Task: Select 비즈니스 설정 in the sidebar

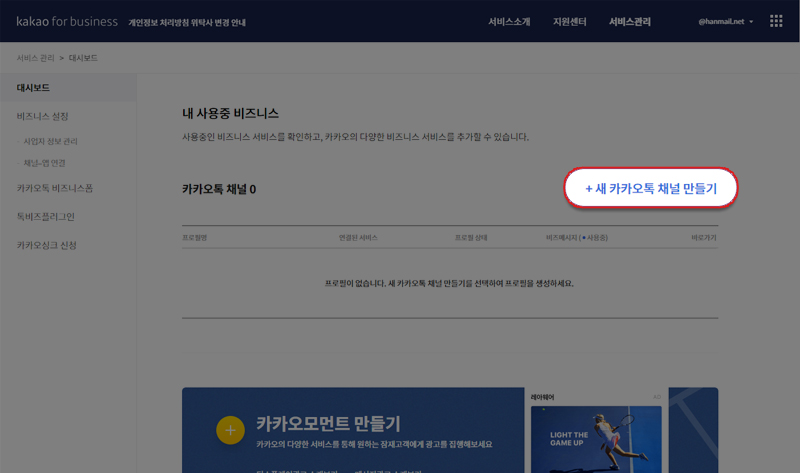Action: coord(42,116)
